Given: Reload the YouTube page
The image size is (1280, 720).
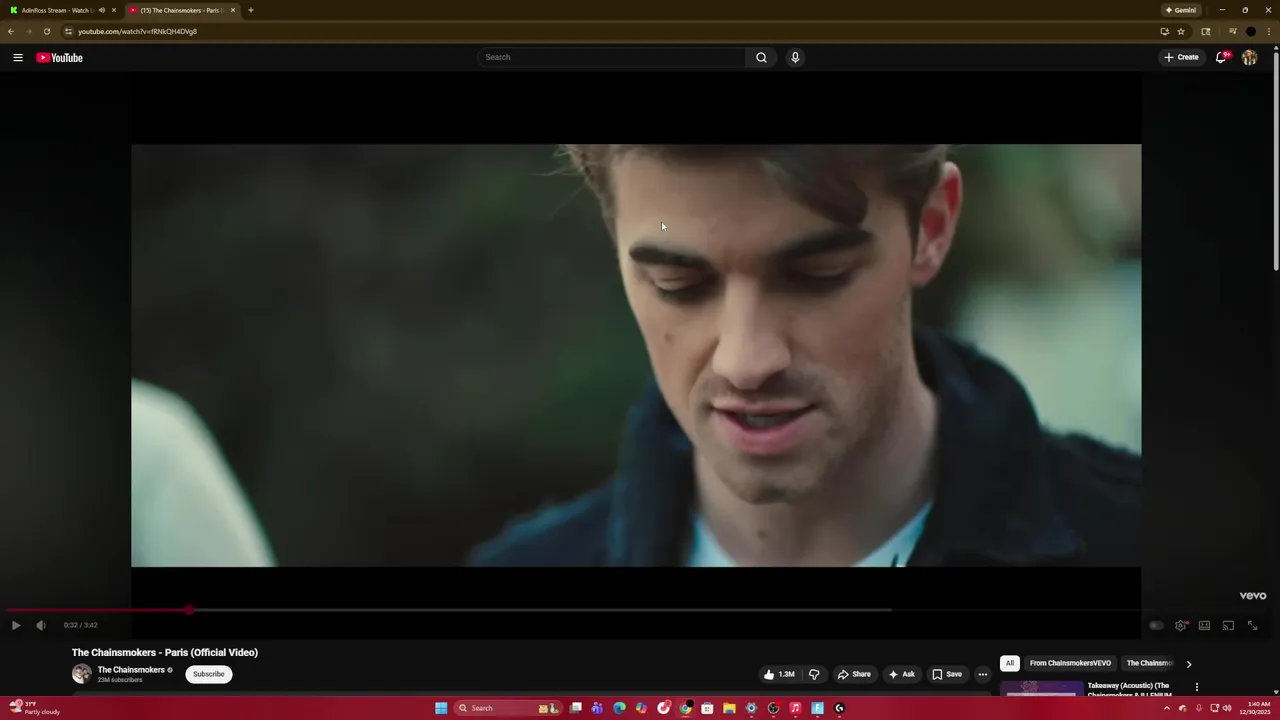Looking at the screenshot, I should click(x=47, y=31).
